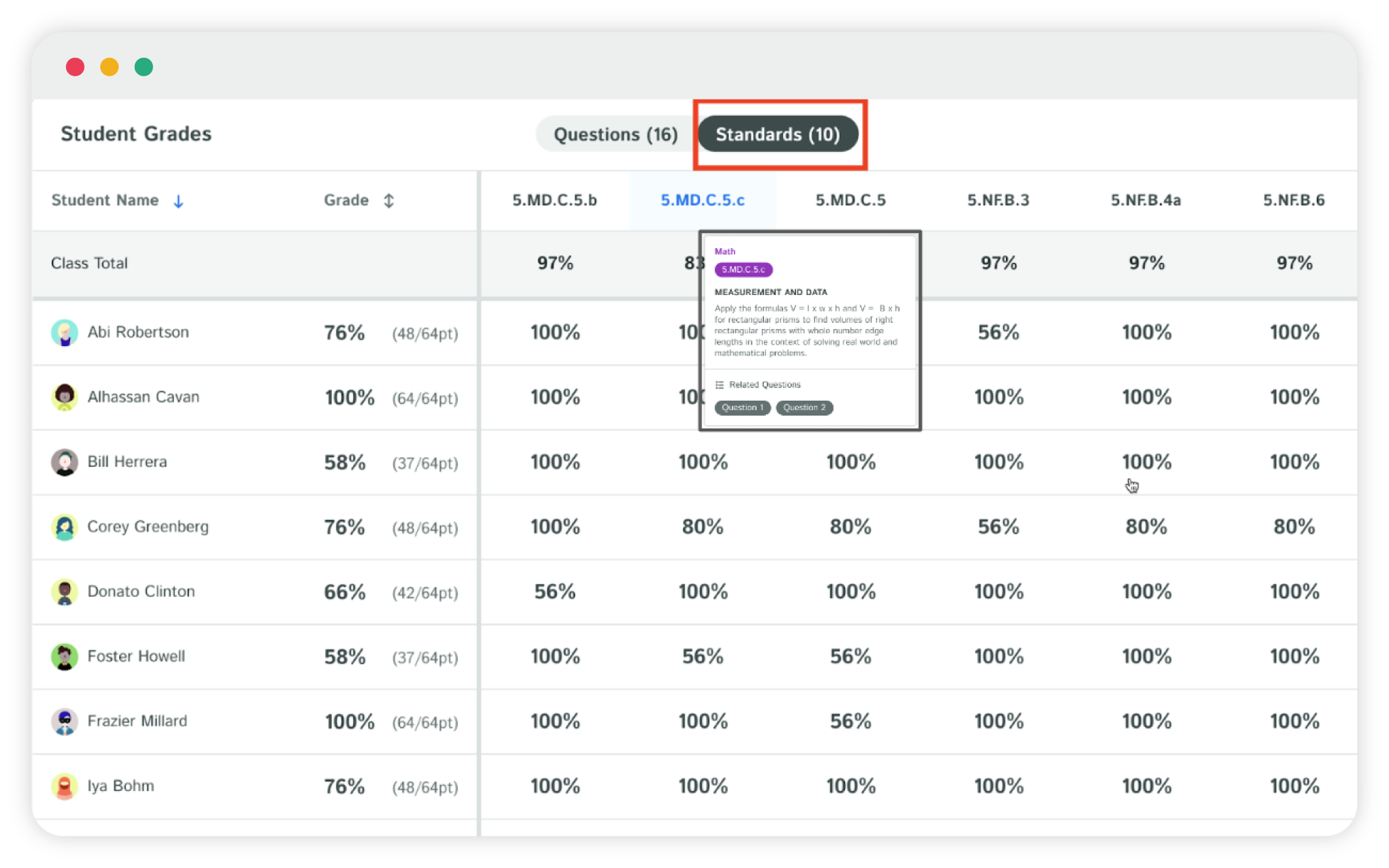Switch to the Questions (16) tab
The width and height of the screenshot is (1389, 868).
pos(615,134)
